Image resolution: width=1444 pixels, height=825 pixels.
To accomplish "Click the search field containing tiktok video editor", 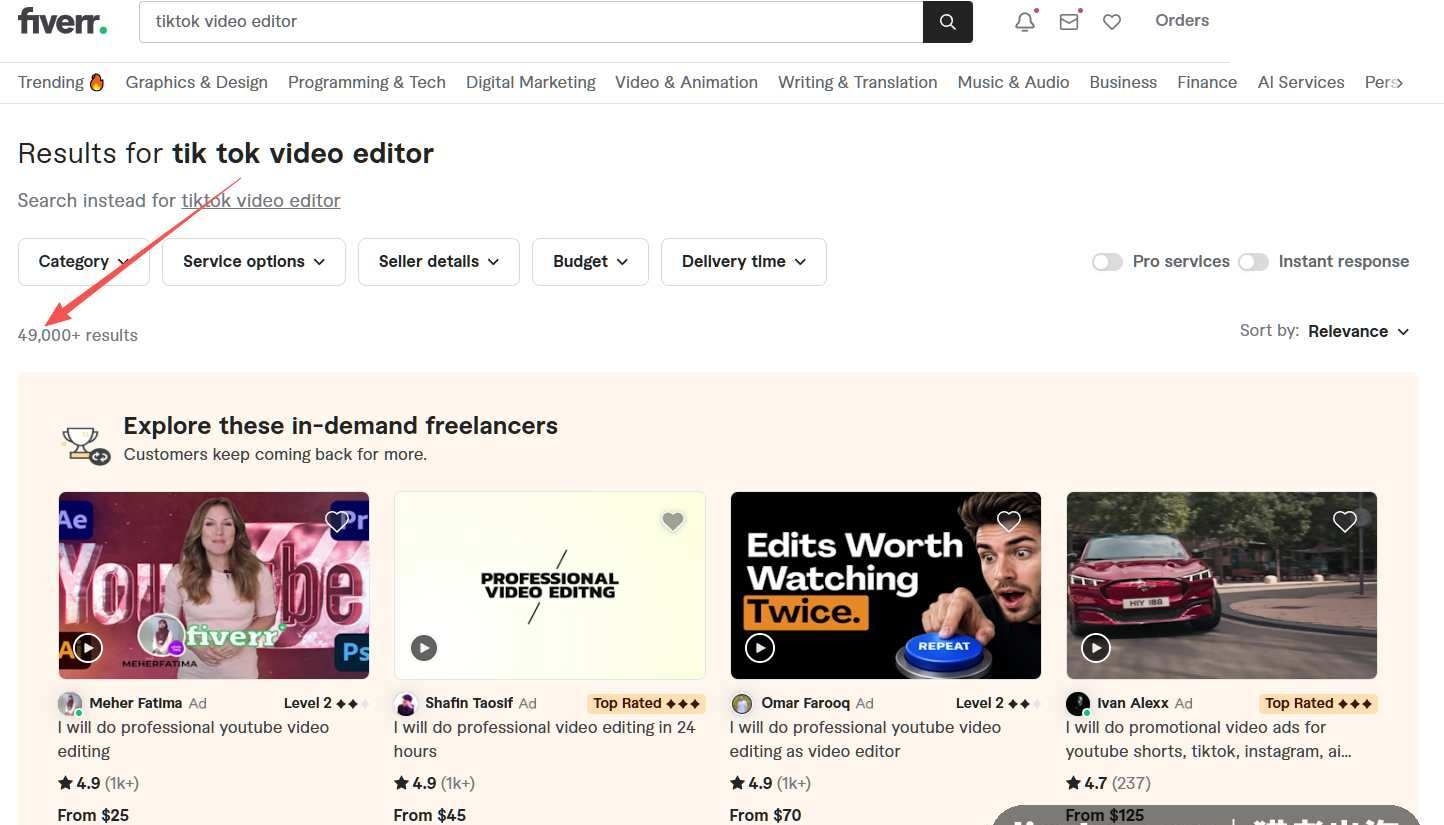I will tap(531, 22).
